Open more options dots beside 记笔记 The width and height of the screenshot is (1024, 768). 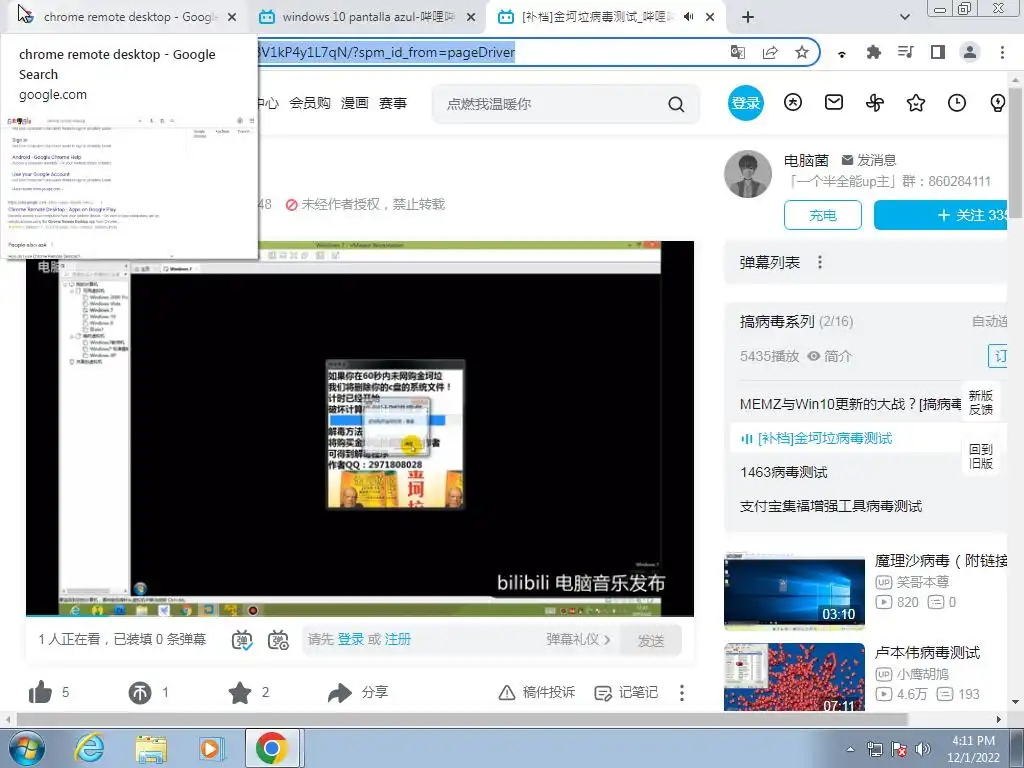(682, 693)
